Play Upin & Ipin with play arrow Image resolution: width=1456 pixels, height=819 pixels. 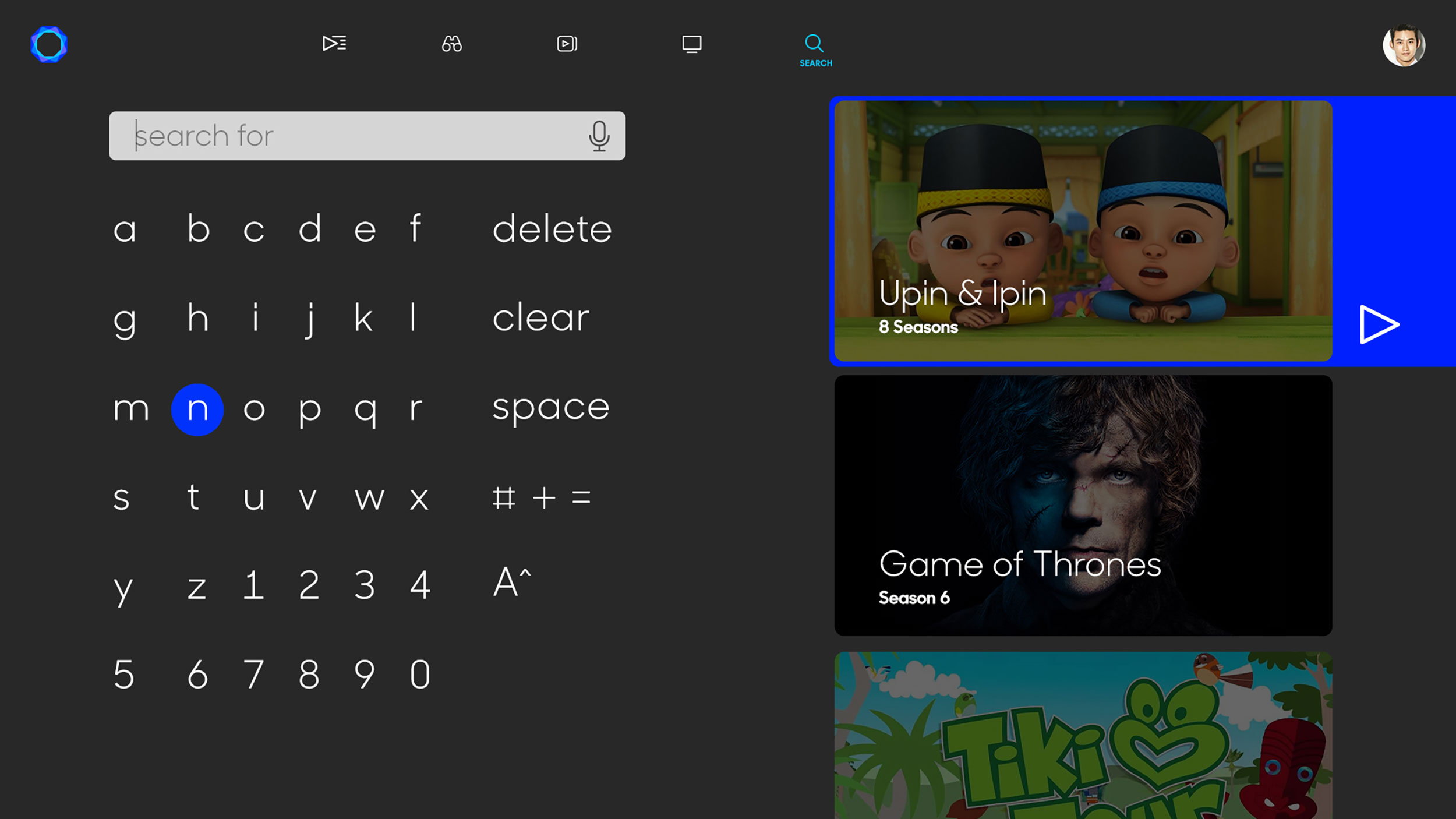pos(1379,324)
